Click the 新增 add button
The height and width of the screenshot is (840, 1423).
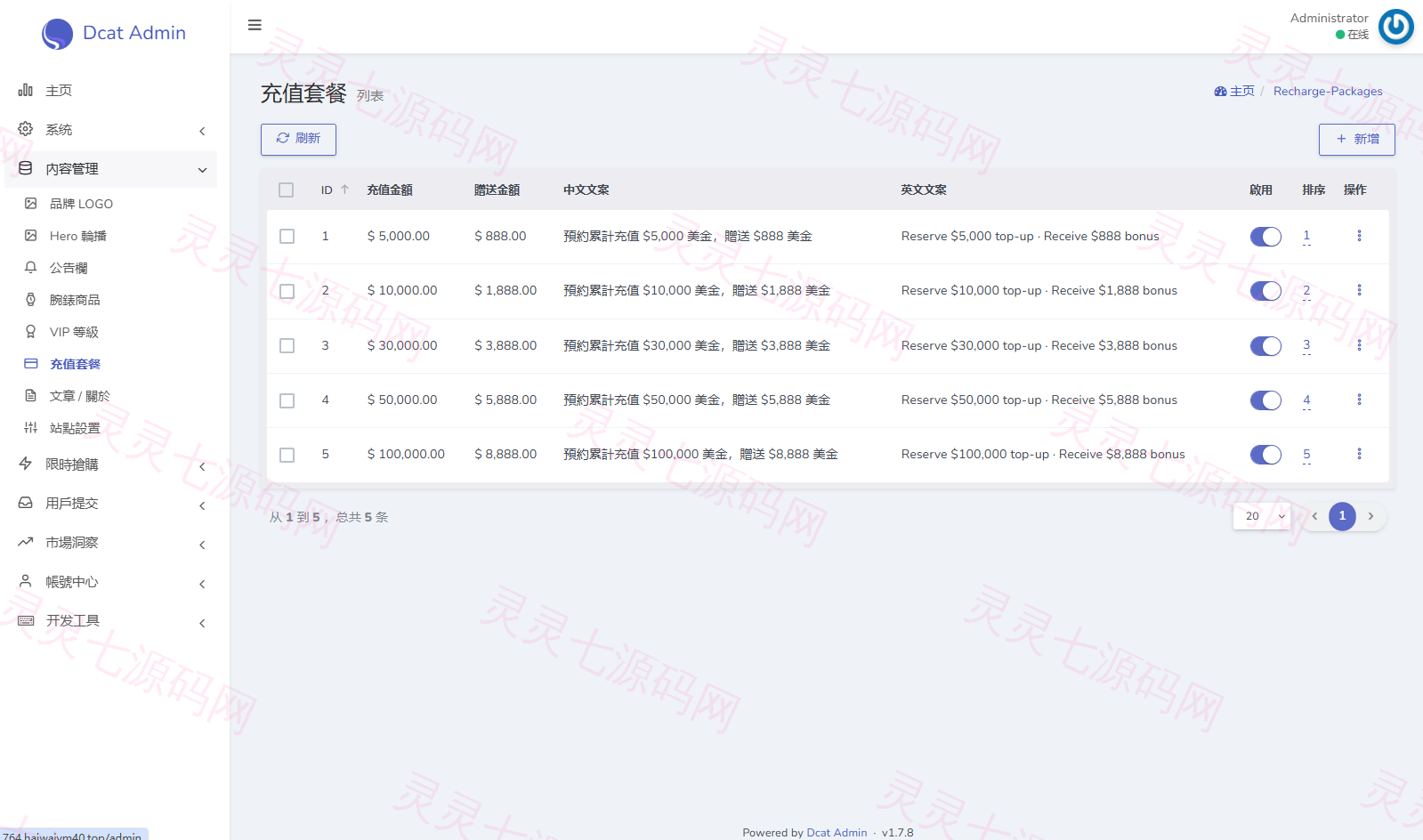click(x=1356, y=139)
